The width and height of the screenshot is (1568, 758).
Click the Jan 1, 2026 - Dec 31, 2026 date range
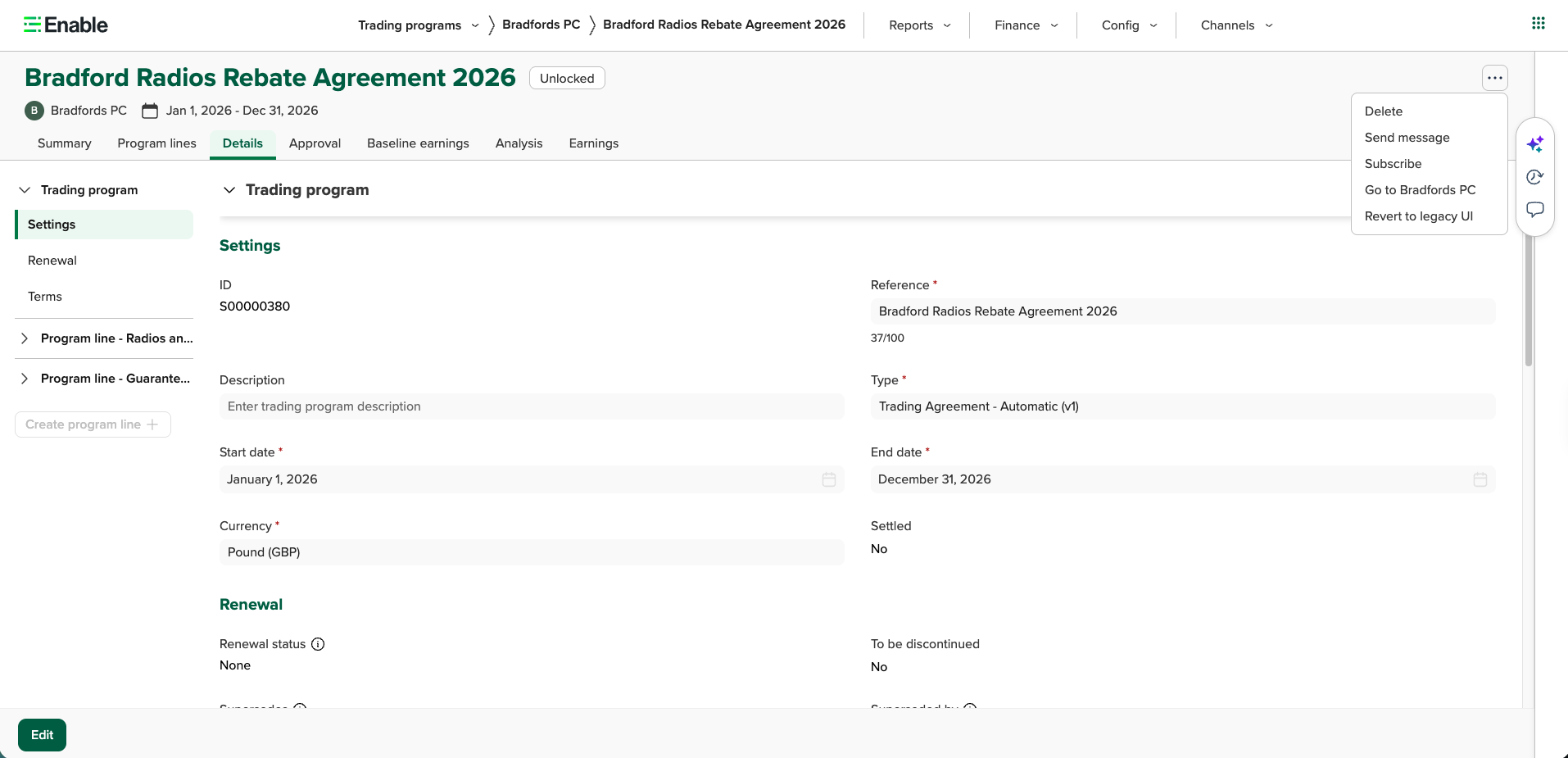click(242, 111)
